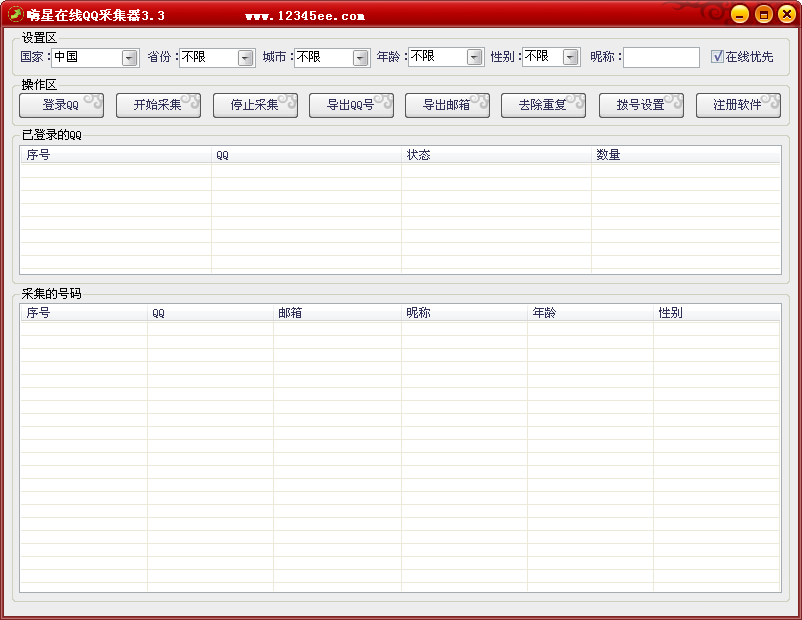Stop collection with 停止采集 button

click(x=255, y=105)
